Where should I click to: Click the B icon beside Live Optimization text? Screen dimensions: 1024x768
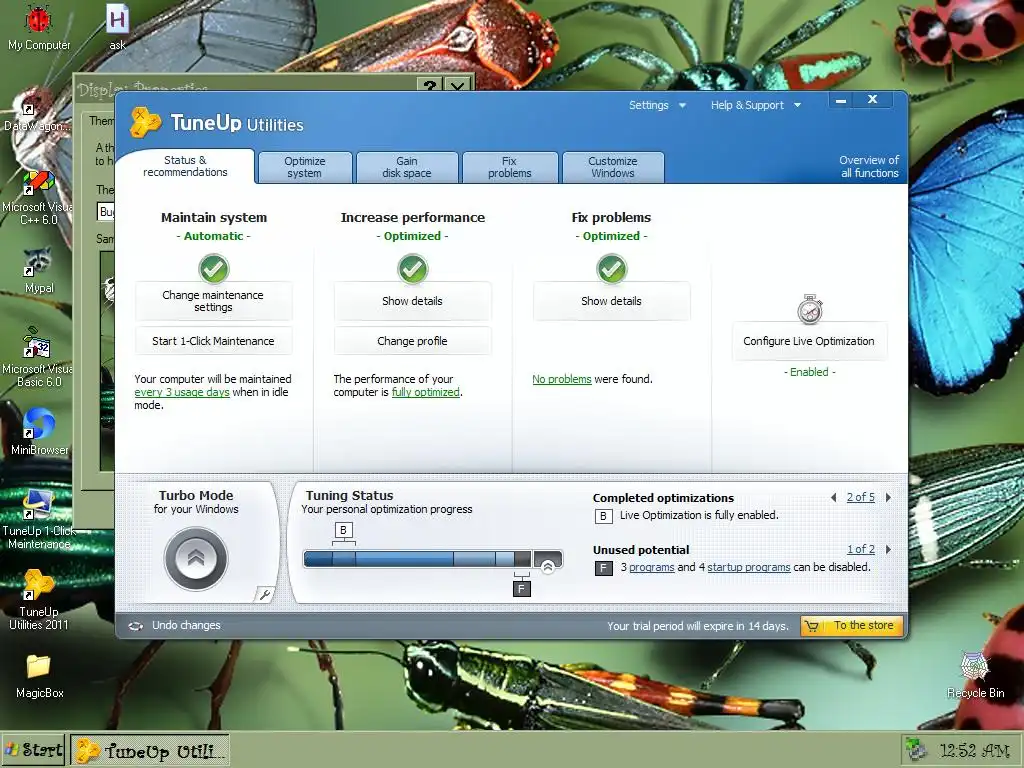coord(603,516)
